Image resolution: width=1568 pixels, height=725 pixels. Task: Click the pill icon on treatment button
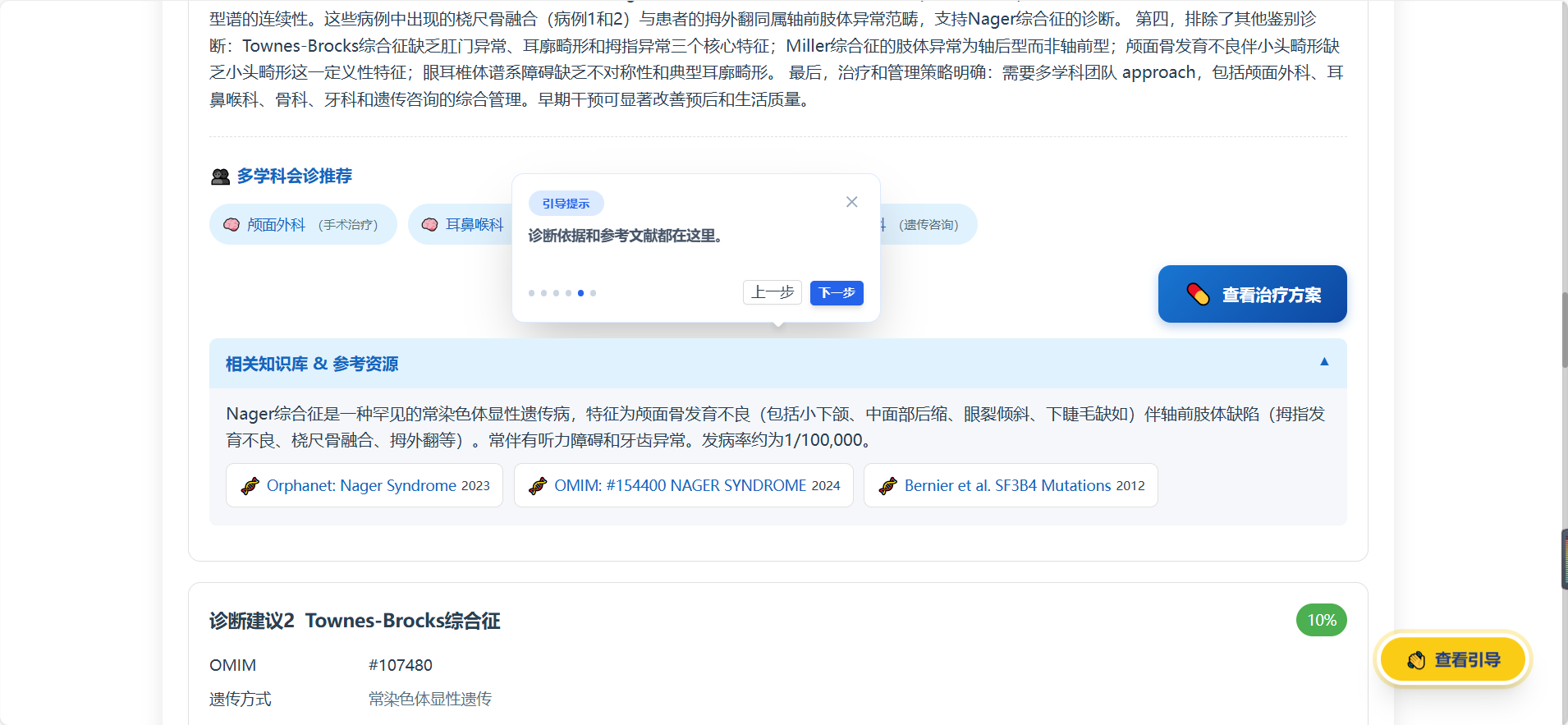click(1198, 294)
